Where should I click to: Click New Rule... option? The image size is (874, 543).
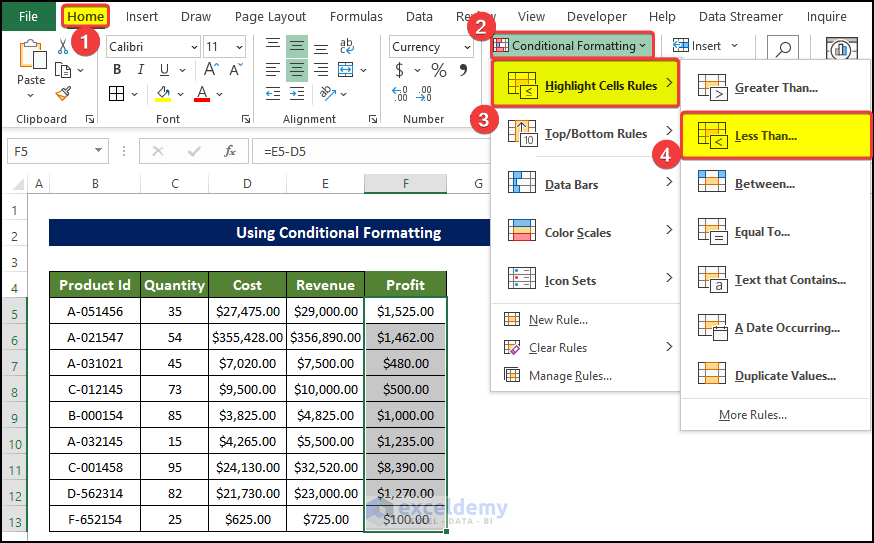pos(585,319)
